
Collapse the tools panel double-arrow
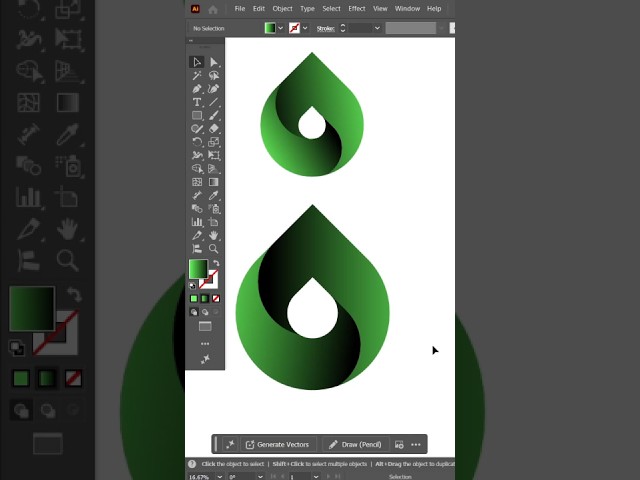point(191,41)
